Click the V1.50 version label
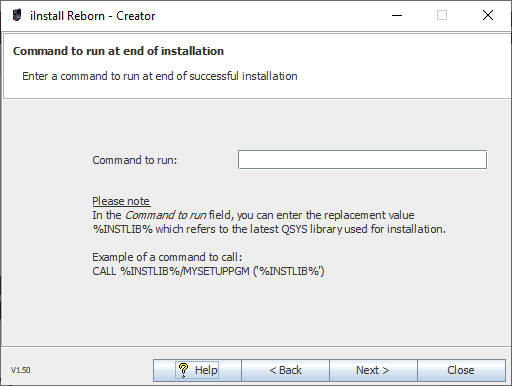This screenshot has width=512, height=386. pyautogui.click(x=20, y=370)
